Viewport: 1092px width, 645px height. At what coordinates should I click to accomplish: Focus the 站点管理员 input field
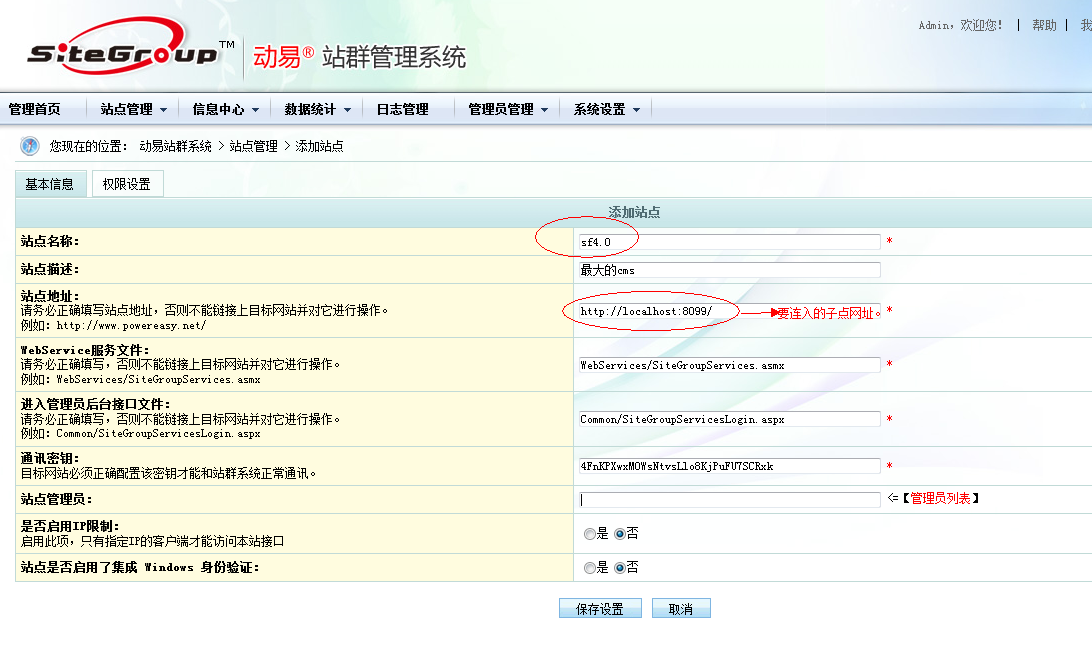[729, 499]
